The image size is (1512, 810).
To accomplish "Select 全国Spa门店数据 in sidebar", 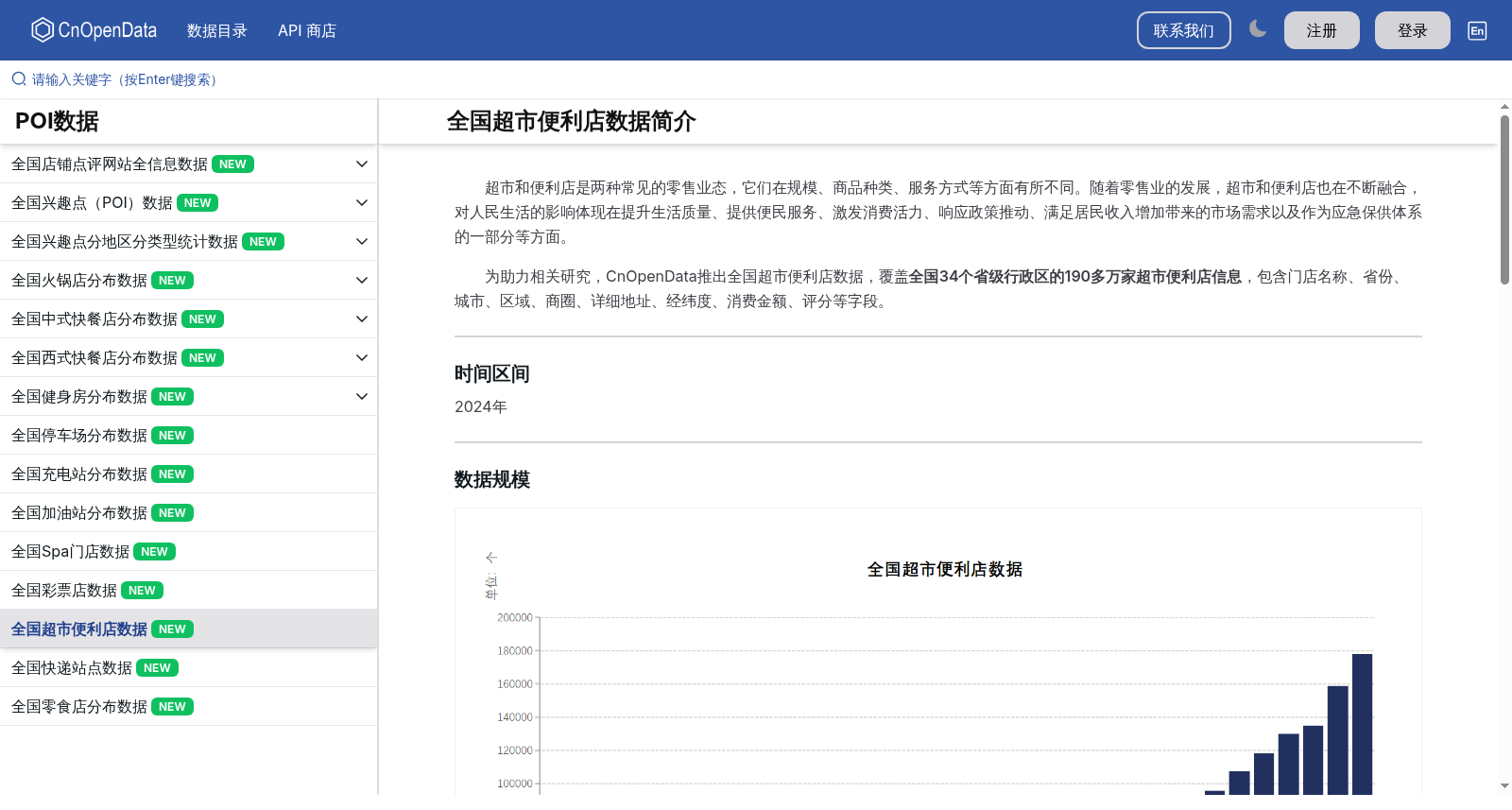I will click(188, 552).
